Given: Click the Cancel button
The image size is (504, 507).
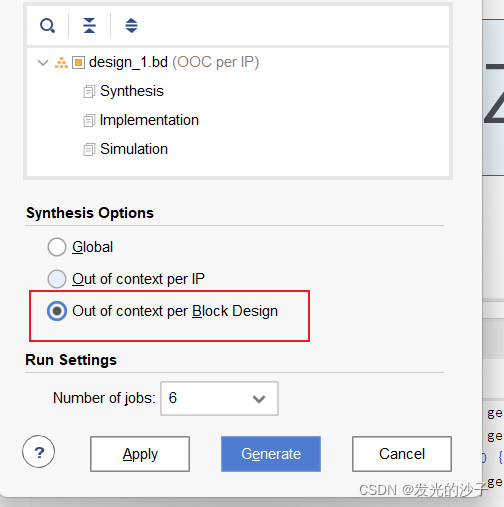Looking at the screenshot, I should pyautogui.click(x=402, y=454).
